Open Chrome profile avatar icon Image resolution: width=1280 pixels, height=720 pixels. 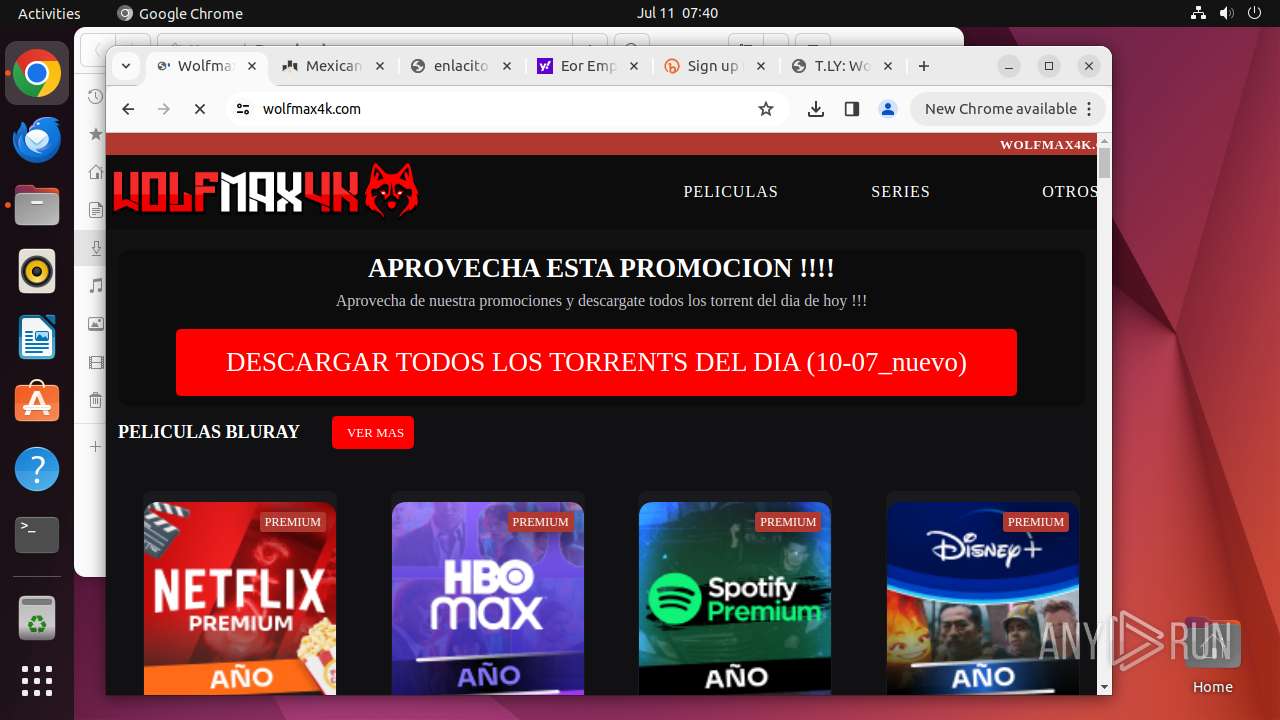888,109
